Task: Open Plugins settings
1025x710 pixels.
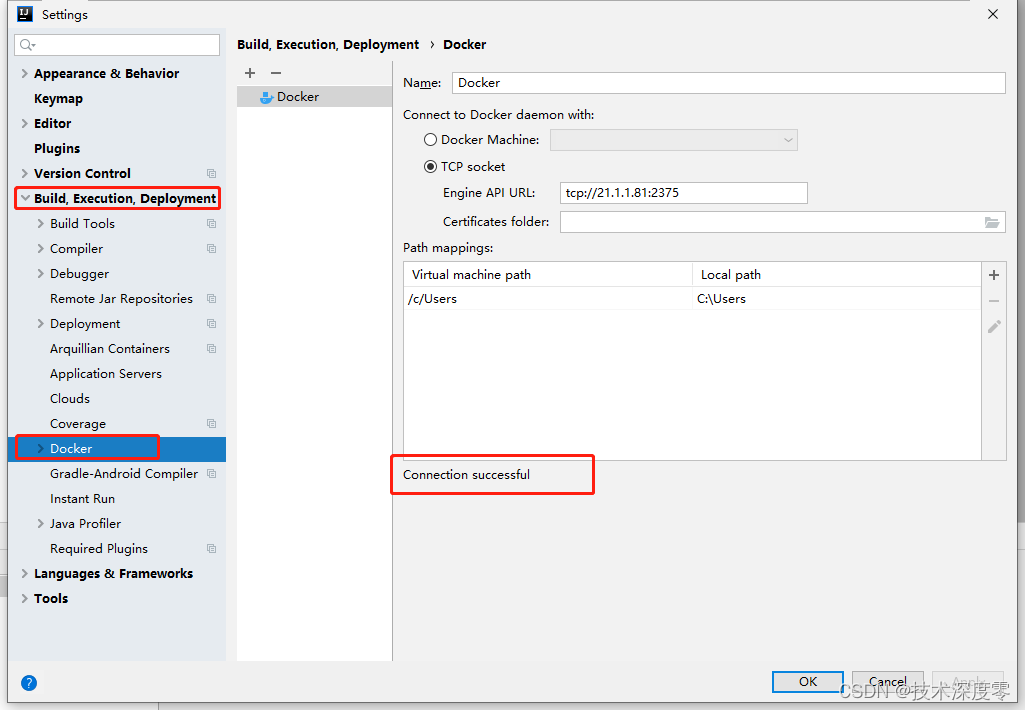Action: point(57,148)
